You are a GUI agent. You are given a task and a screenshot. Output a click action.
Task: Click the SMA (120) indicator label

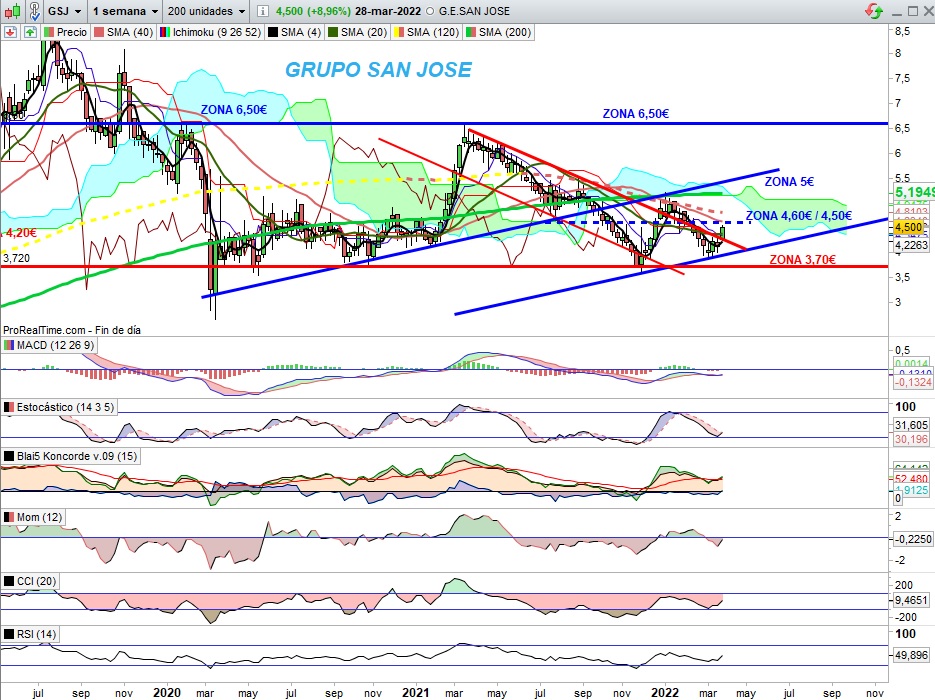[x=433, y=32]
